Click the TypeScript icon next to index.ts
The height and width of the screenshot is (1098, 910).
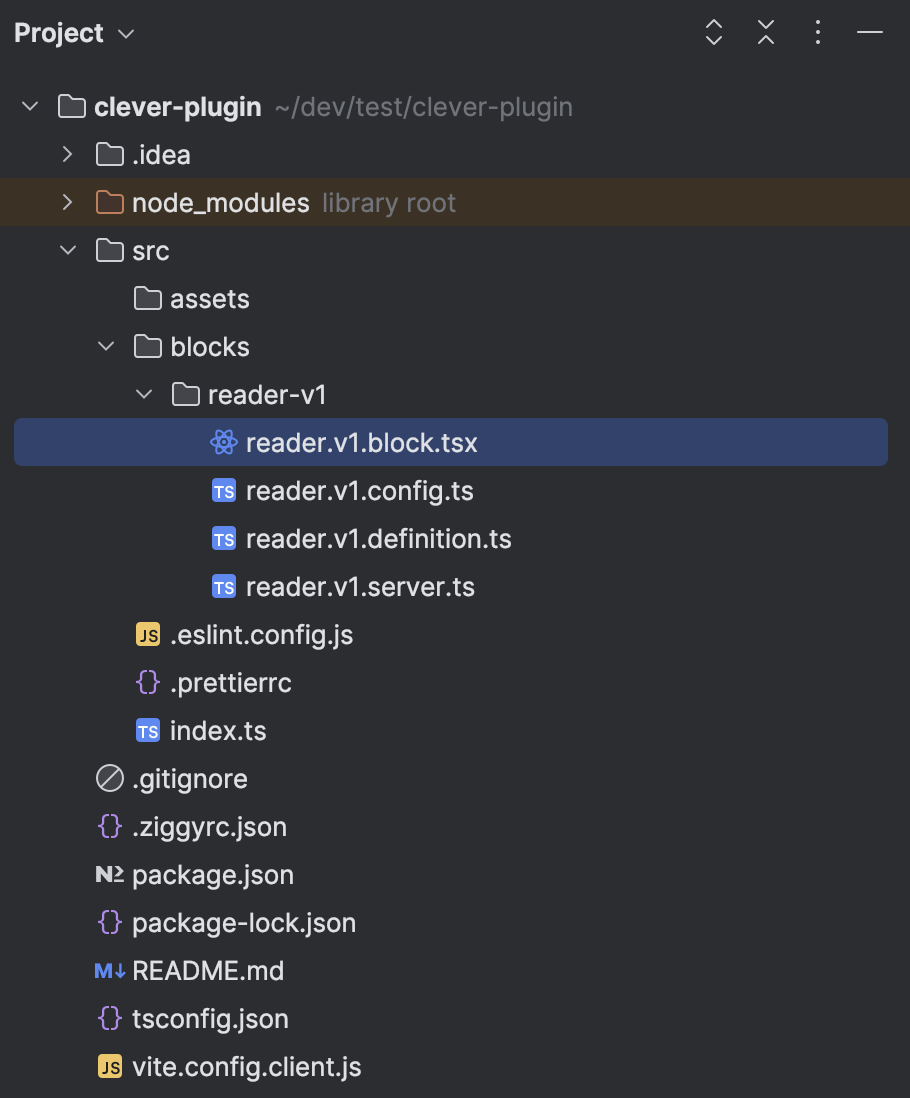click(x=147, y=730)
